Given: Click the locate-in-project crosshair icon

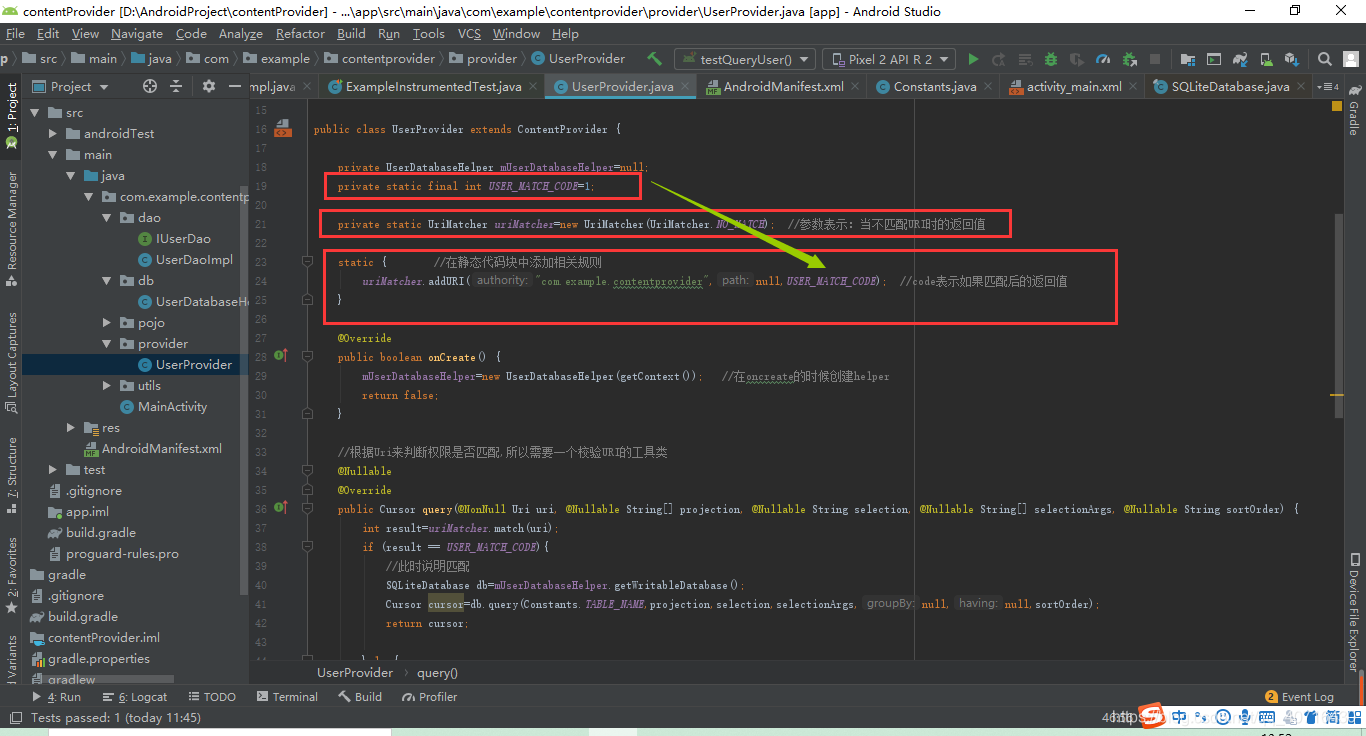Looking at the screenshot, I should pos(150,87).
